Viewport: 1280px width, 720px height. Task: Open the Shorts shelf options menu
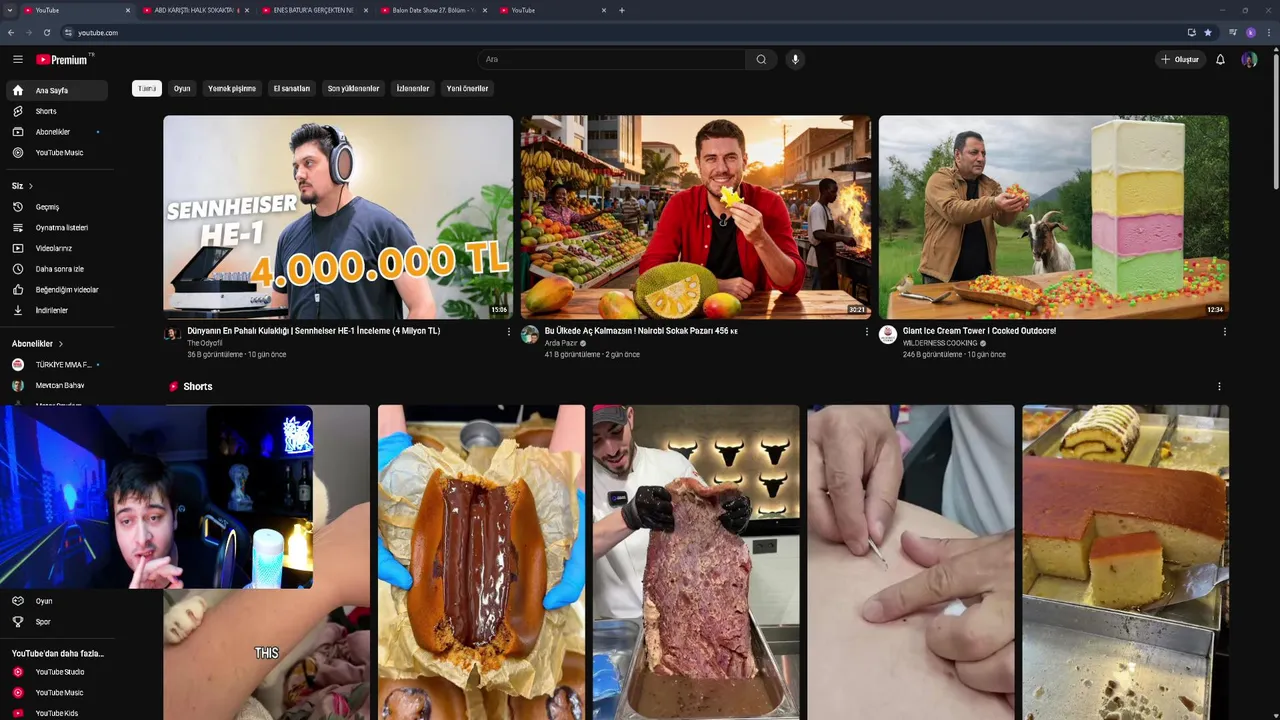coord(1218,386)
